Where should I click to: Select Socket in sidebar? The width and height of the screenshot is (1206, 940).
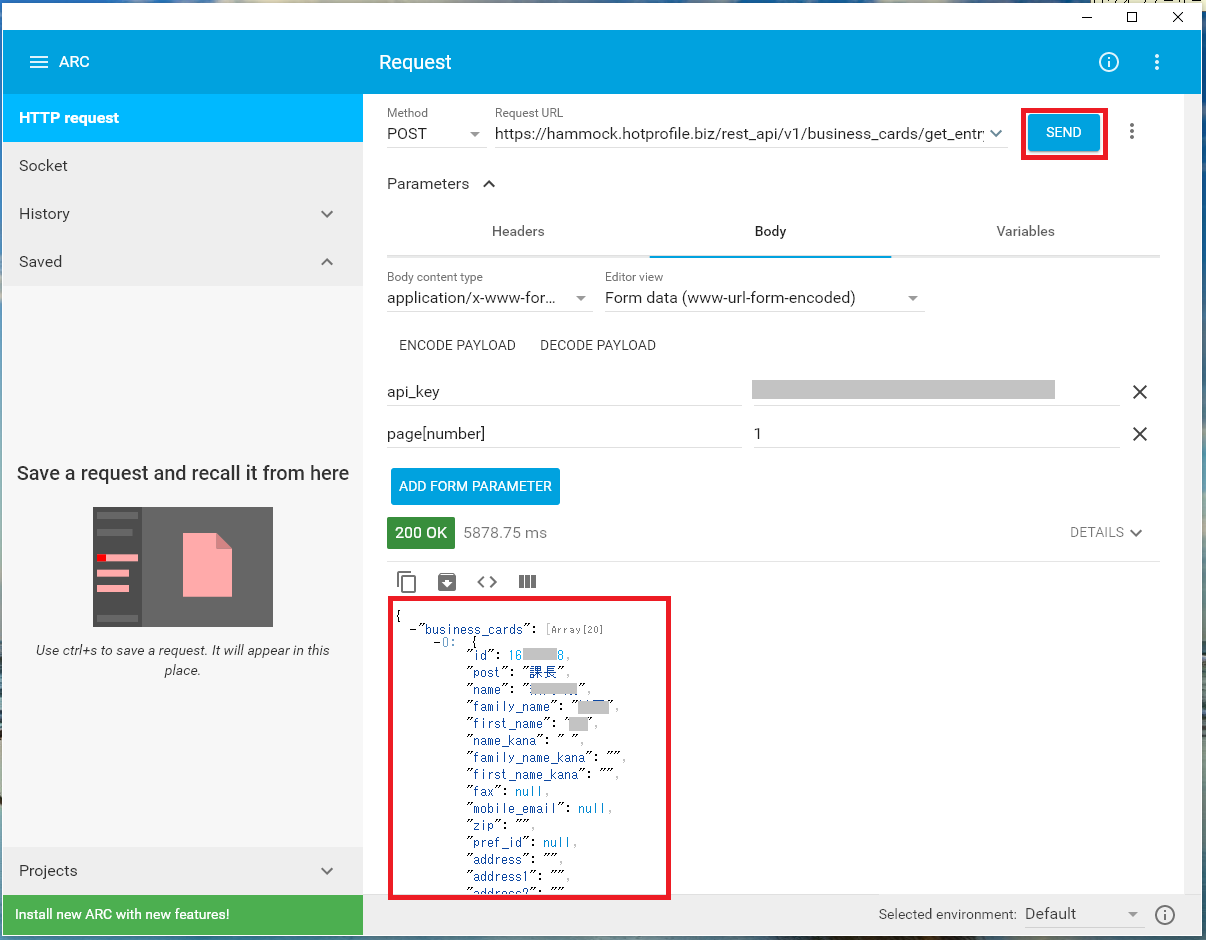pyautogui.click(x=183, y=166)
